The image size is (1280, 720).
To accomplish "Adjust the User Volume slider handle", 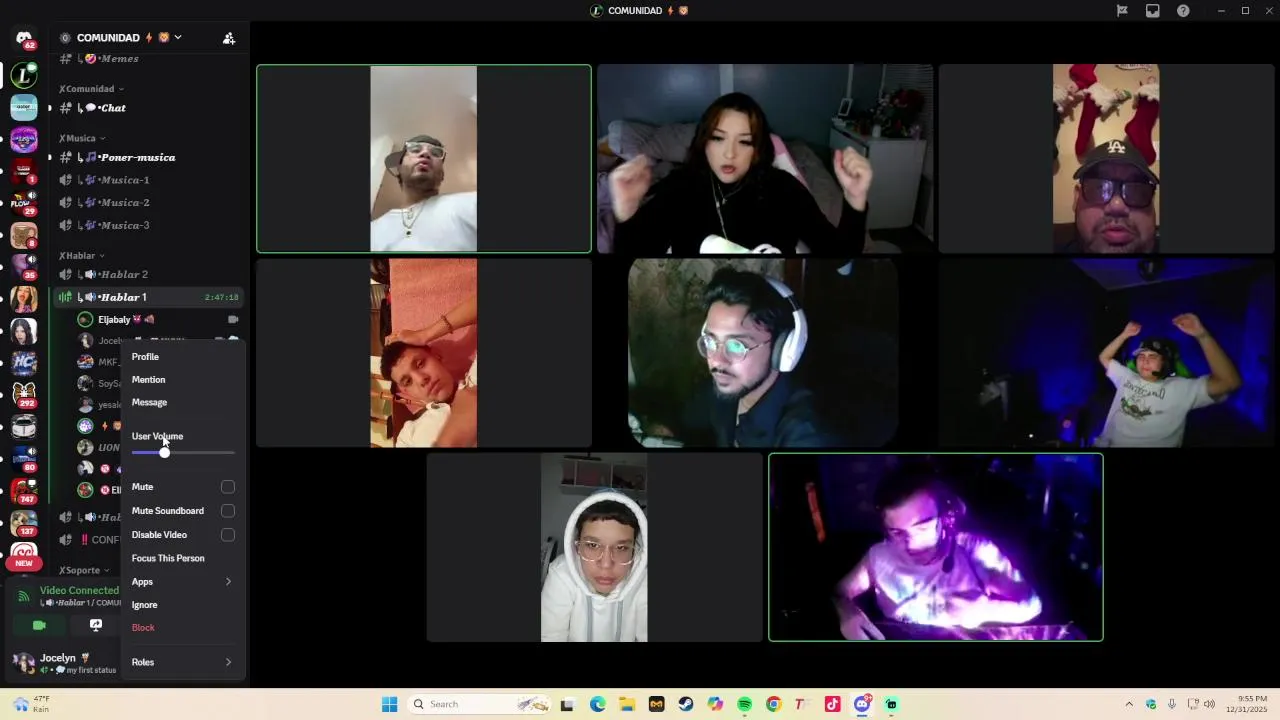I will tap(164, 453).
